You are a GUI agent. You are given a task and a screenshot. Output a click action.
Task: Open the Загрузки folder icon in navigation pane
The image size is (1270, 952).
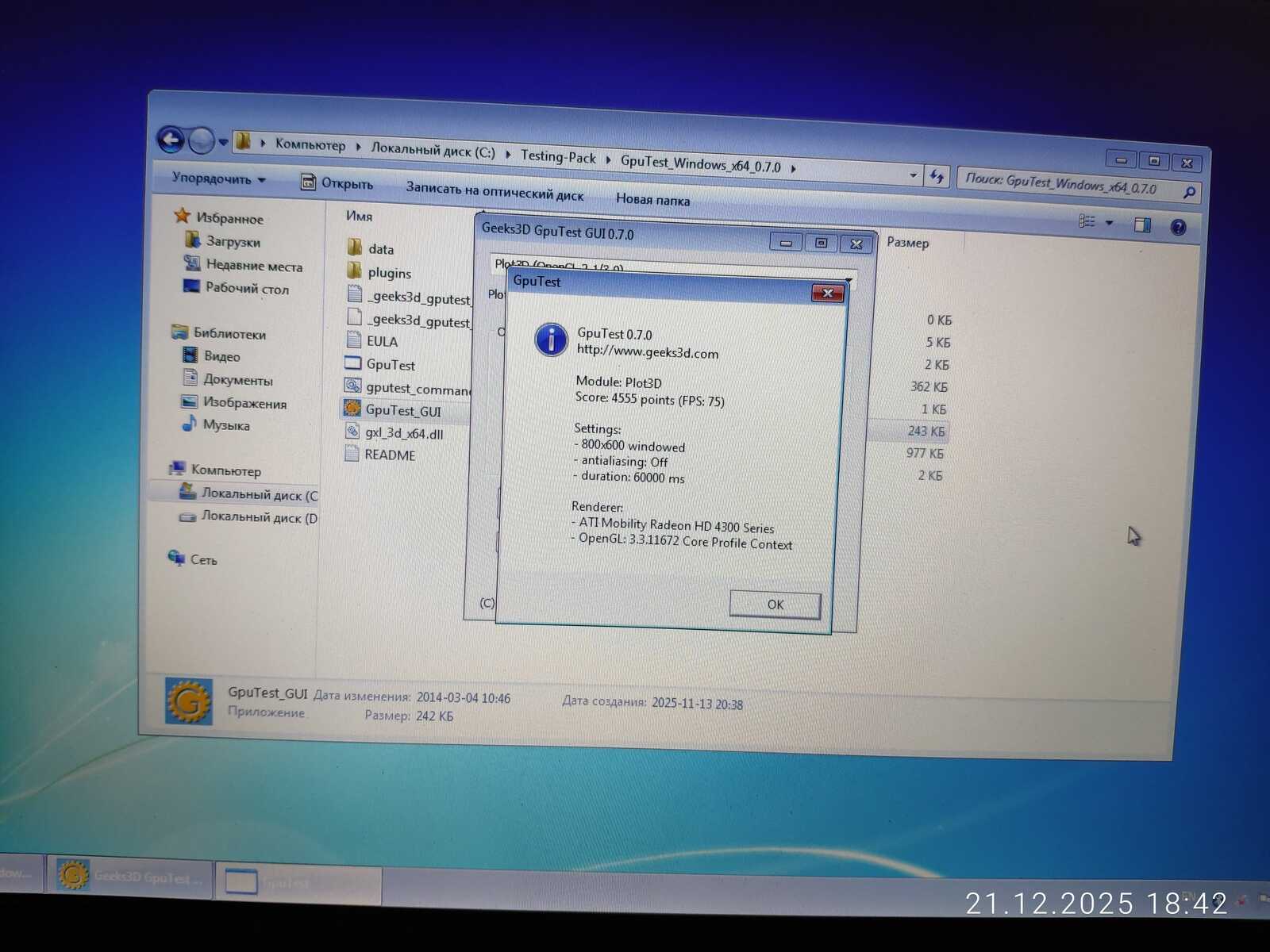click(x=192, y=240)
